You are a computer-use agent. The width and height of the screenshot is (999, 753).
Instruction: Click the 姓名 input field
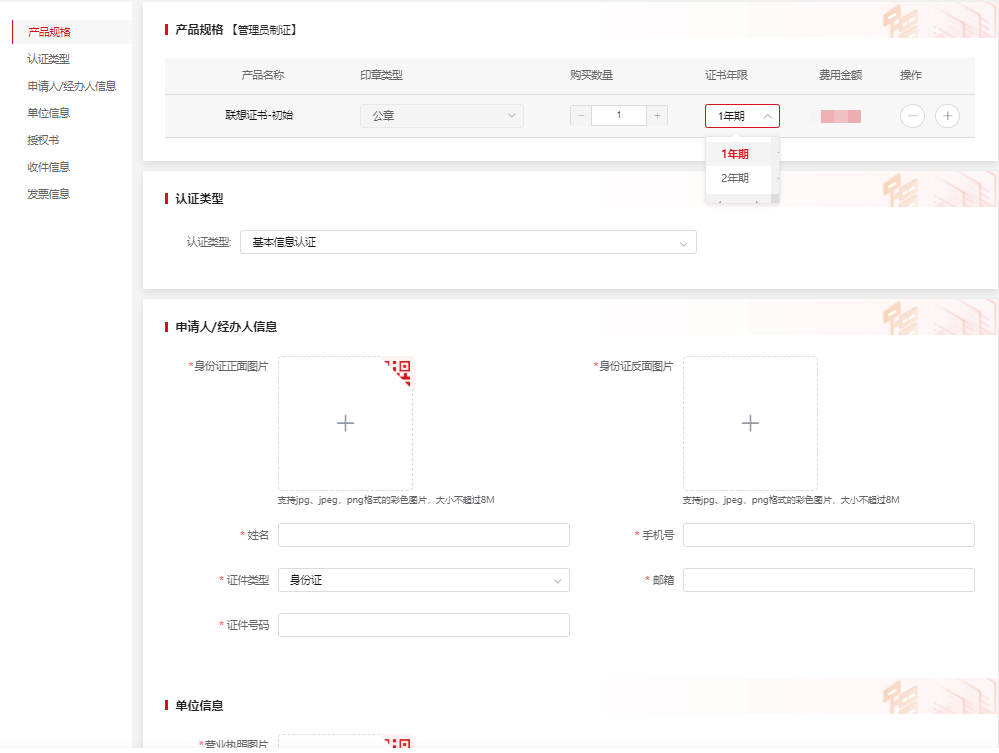(x=423, y=535)
